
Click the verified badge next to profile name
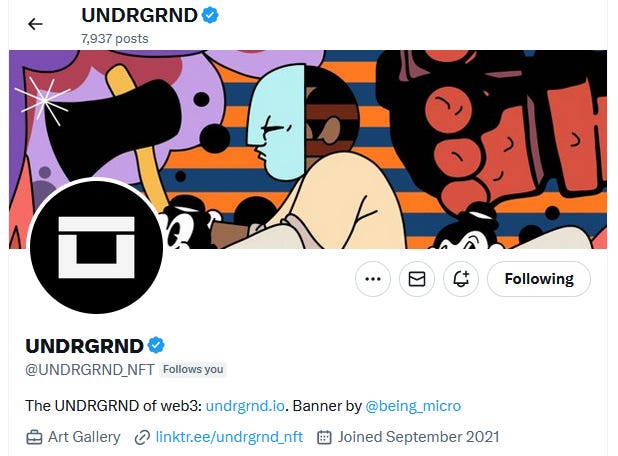[x=156, y=345]
